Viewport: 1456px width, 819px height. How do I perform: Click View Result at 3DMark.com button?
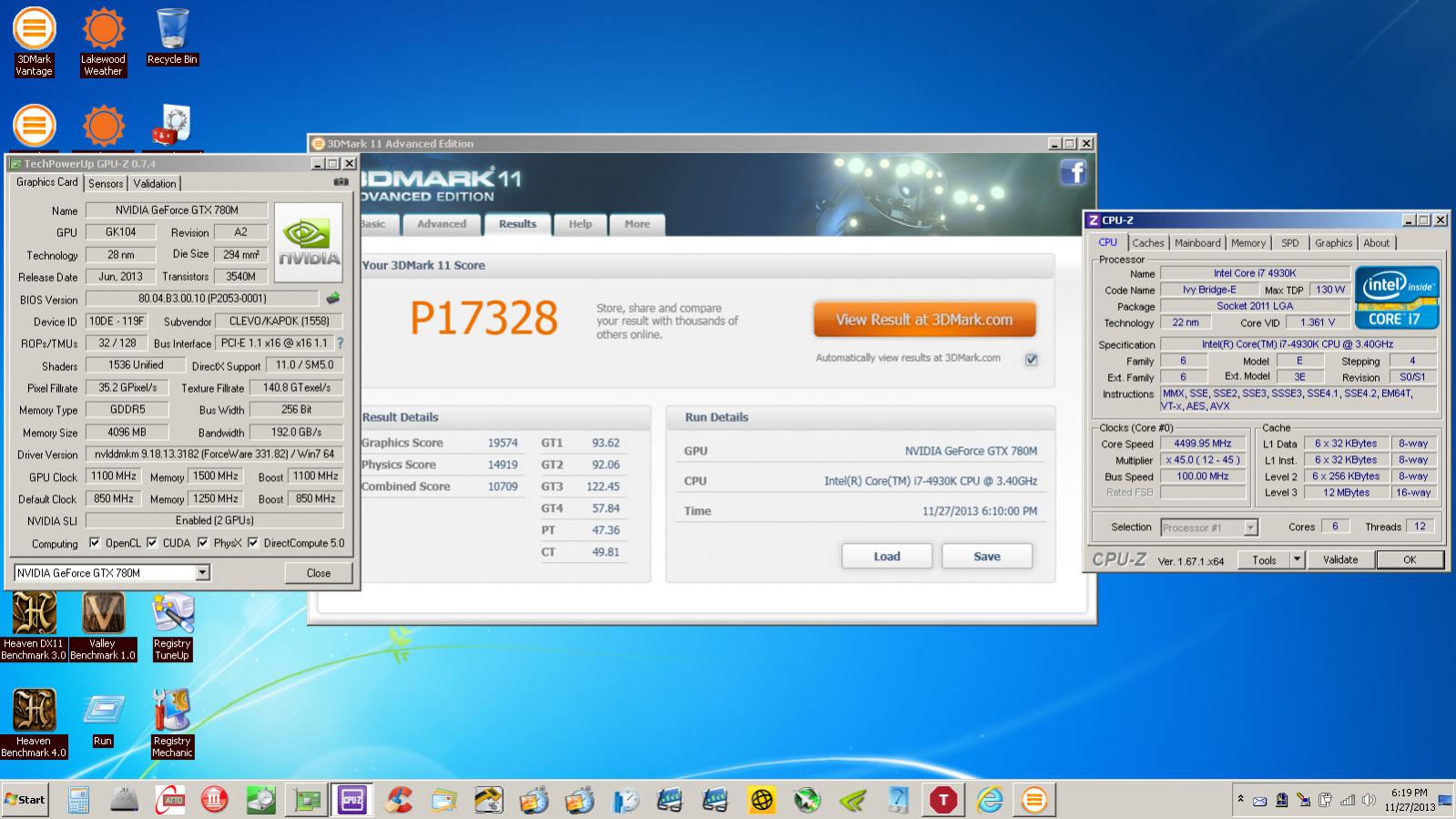point(924,320)
